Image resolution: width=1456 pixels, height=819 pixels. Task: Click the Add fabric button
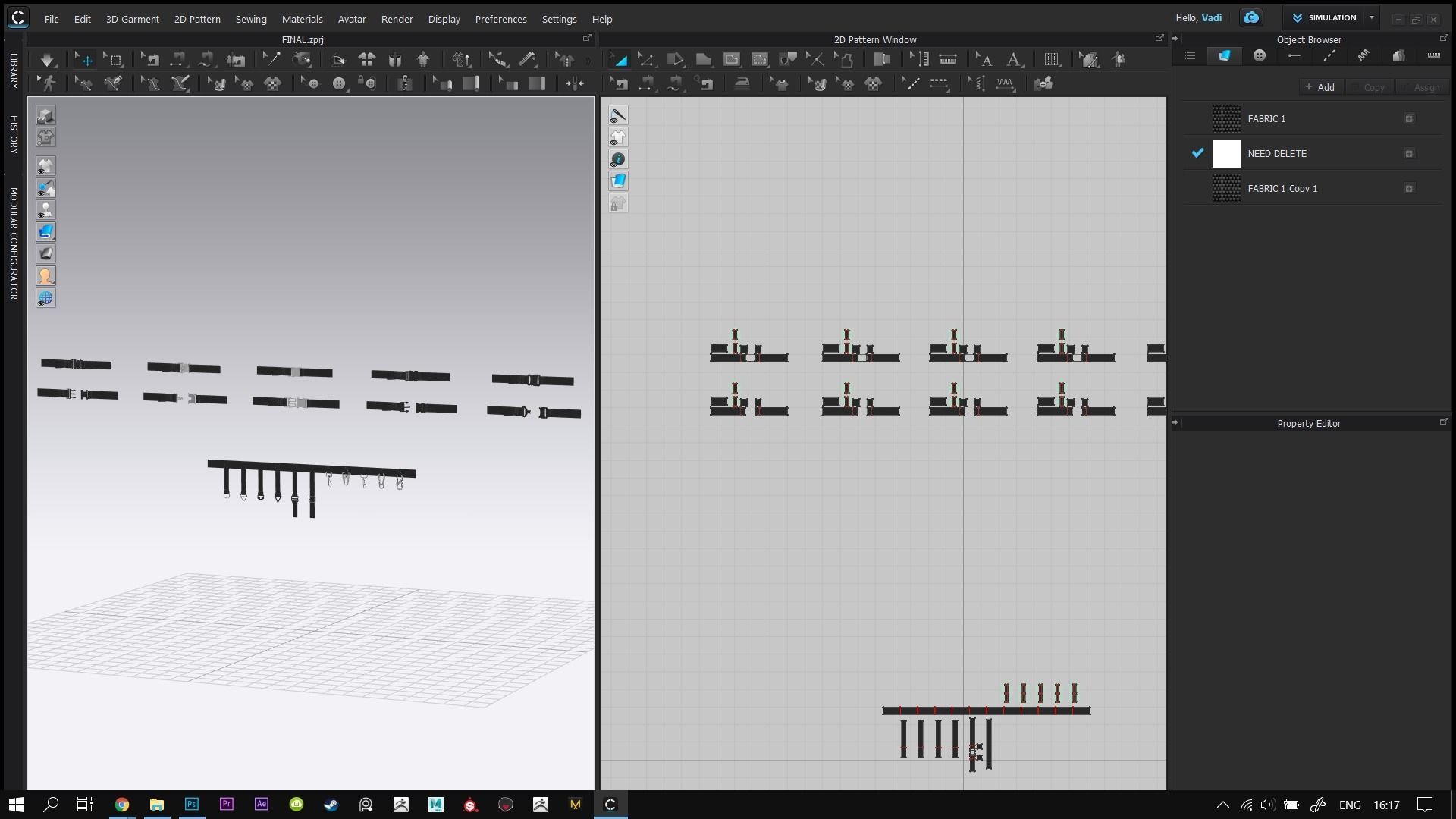(1319, 87)
